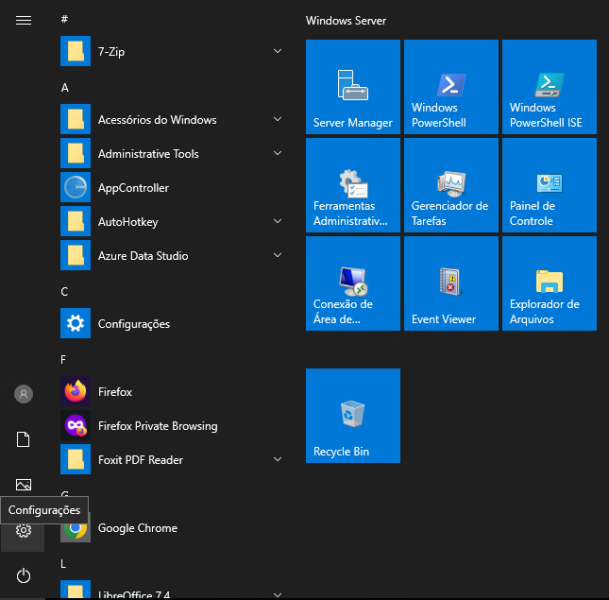609x600 pixels.
Task: Click the Azure Data Studio folder icon
Action: pyautogui.click(x=75, y=255)
